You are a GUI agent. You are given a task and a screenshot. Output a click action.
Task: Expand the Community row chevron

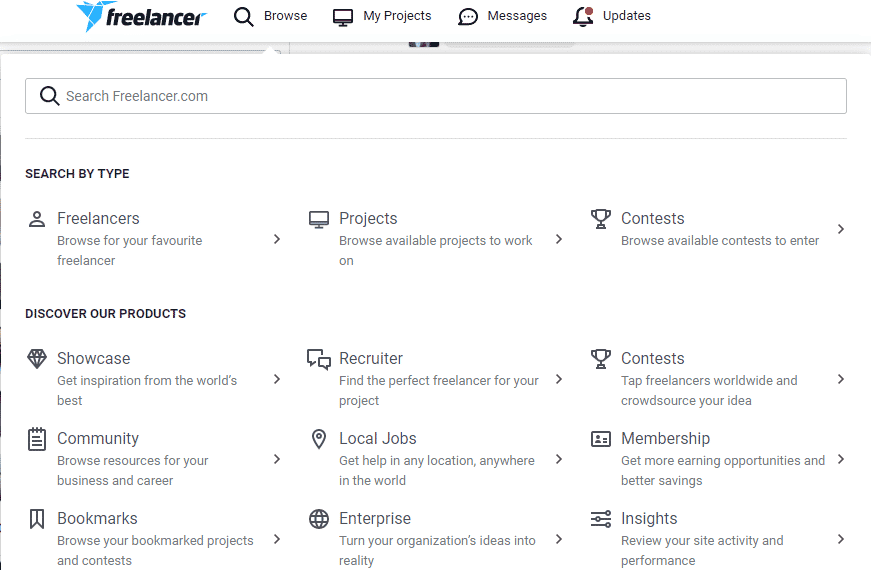277,459
